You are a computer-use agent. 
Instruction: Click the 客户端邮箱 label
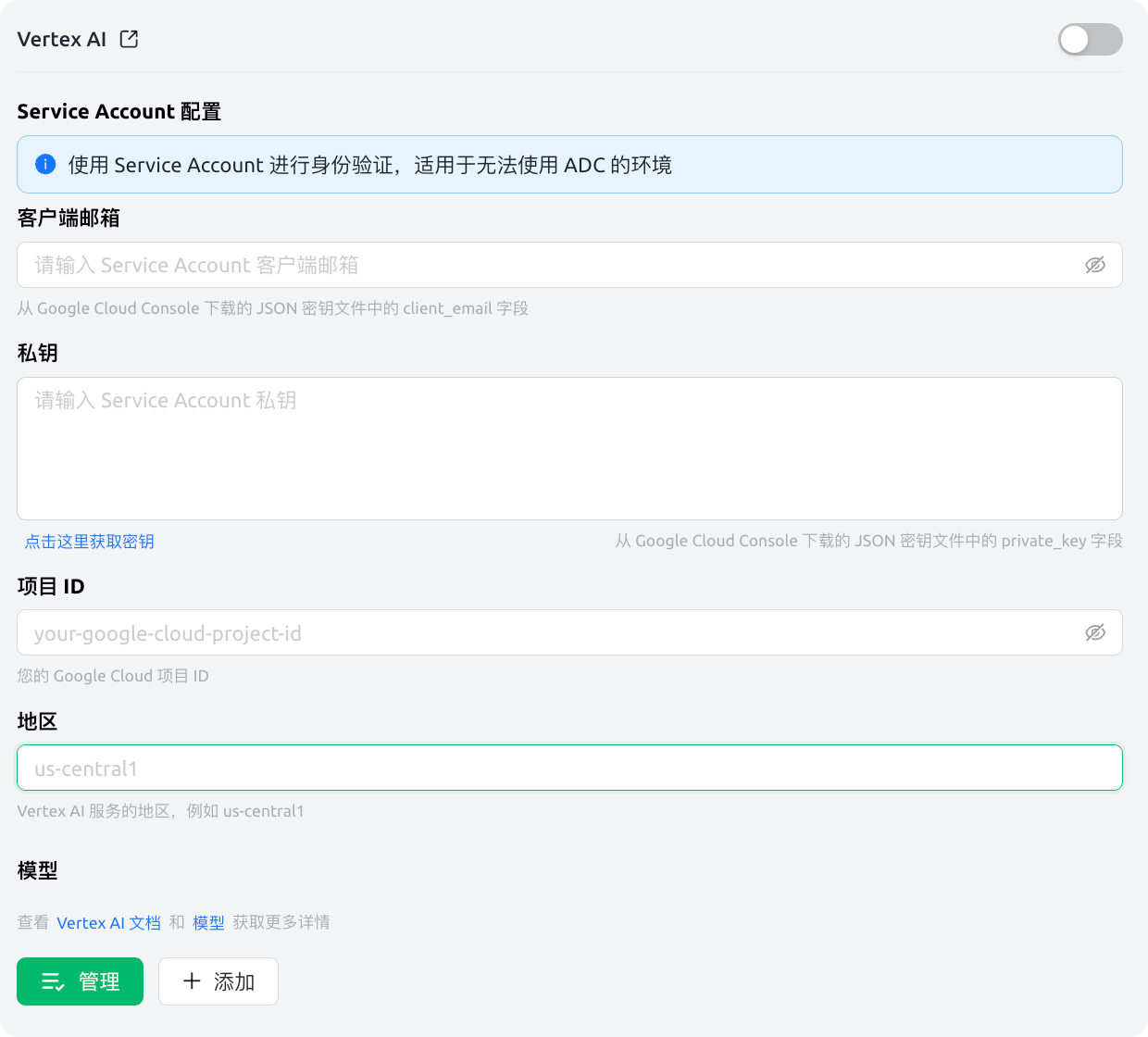69,218
